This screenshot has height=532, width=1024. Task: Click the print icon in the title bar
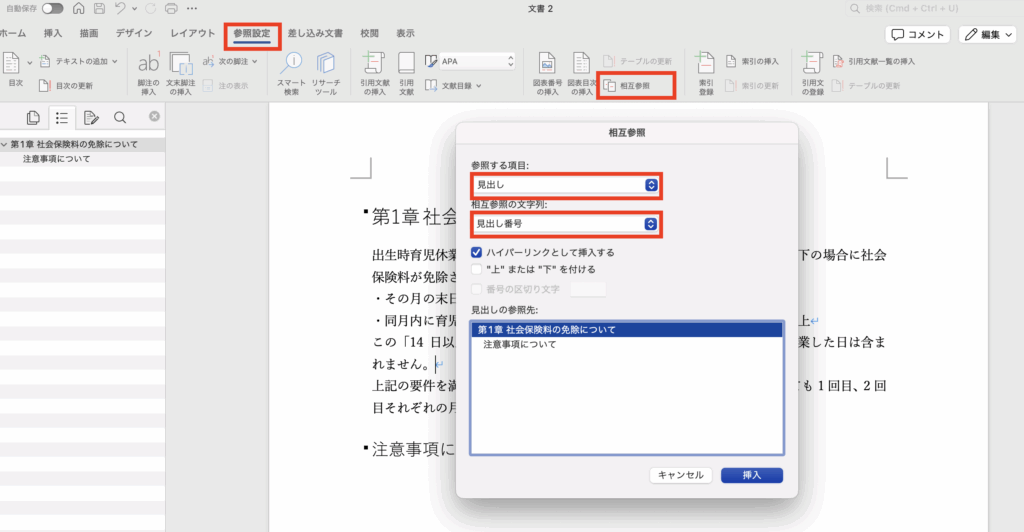(171, 9)
